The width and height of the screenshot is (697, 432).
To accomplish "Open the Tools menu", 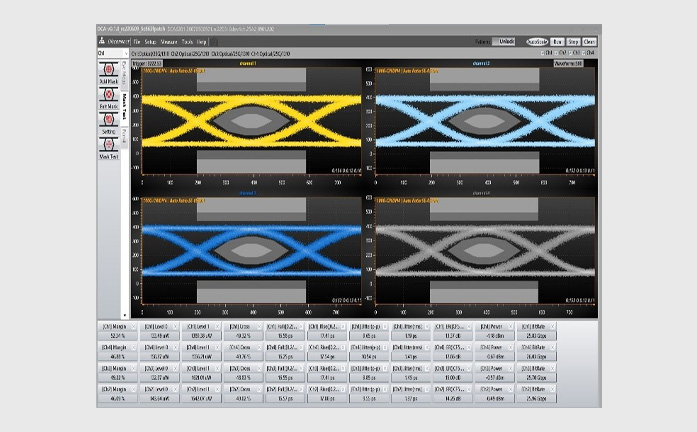I will tap(187, 42).
